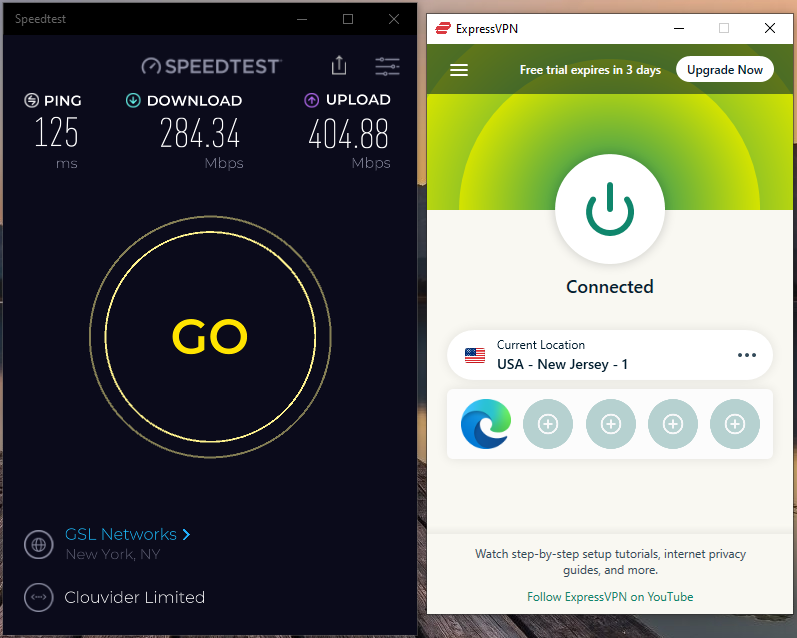Follow ExpressVPN on YouTube link
797x638 pixels.
coord(610,597)
